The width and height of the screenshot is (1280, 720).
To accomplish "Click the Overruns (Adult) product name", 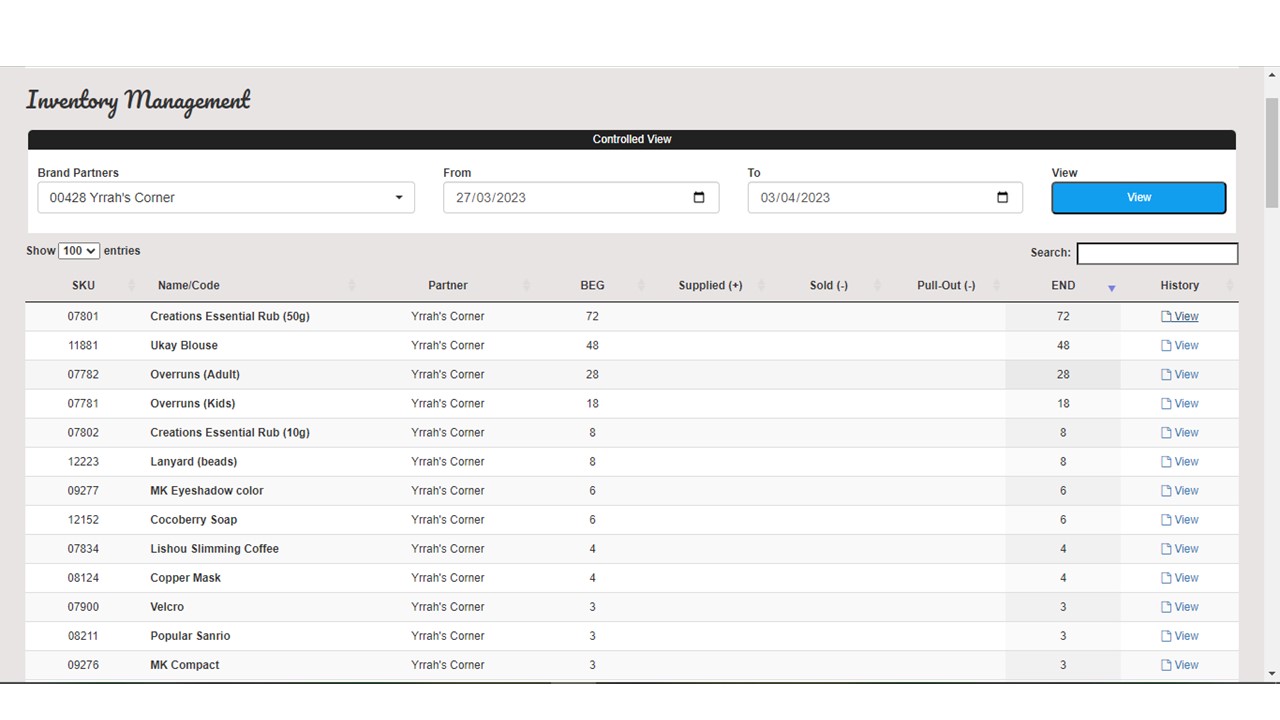I will coord(195,375).
